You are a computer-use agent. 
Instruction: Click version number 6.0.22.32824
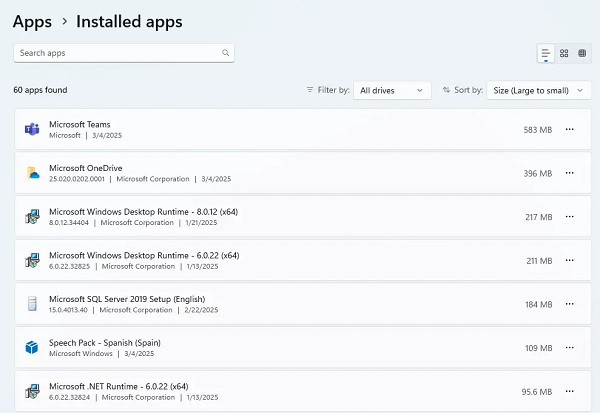click(x=69, y=397)
